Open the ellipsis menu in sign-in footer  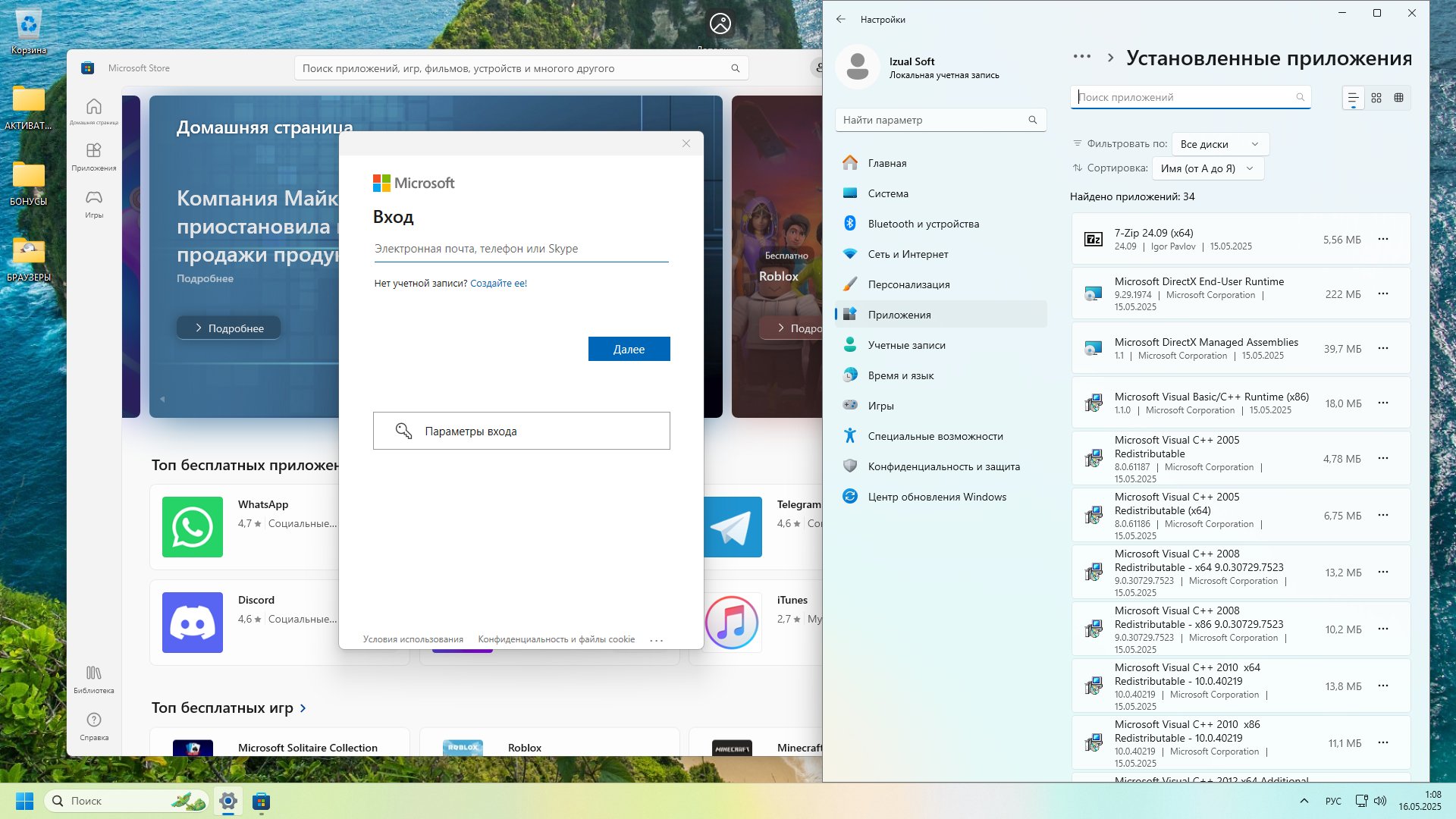tap(657, 640)
